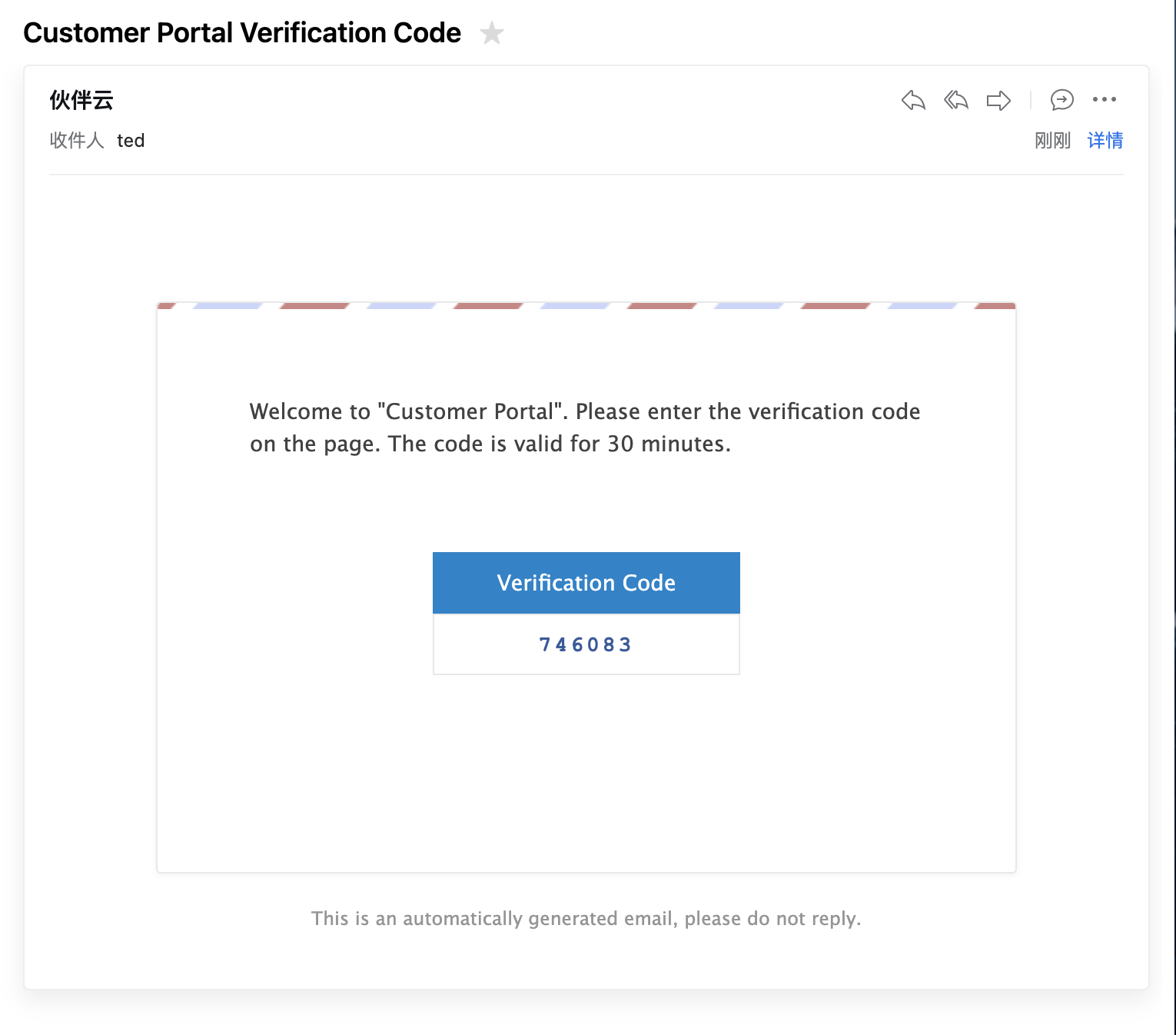Click the divider line under the recipient row
This screenshot has width=1176, height=1035.
586,175
